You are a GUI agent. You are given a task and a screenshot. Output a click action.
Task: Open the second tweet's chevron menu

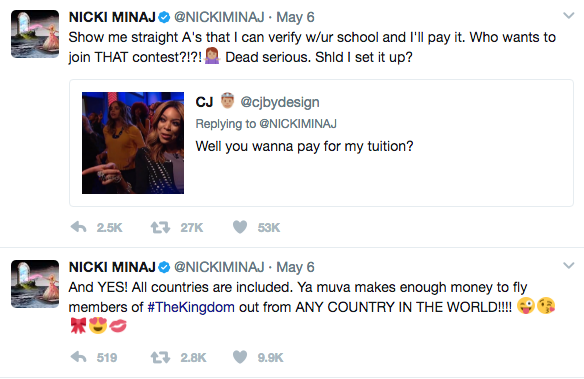568,265
